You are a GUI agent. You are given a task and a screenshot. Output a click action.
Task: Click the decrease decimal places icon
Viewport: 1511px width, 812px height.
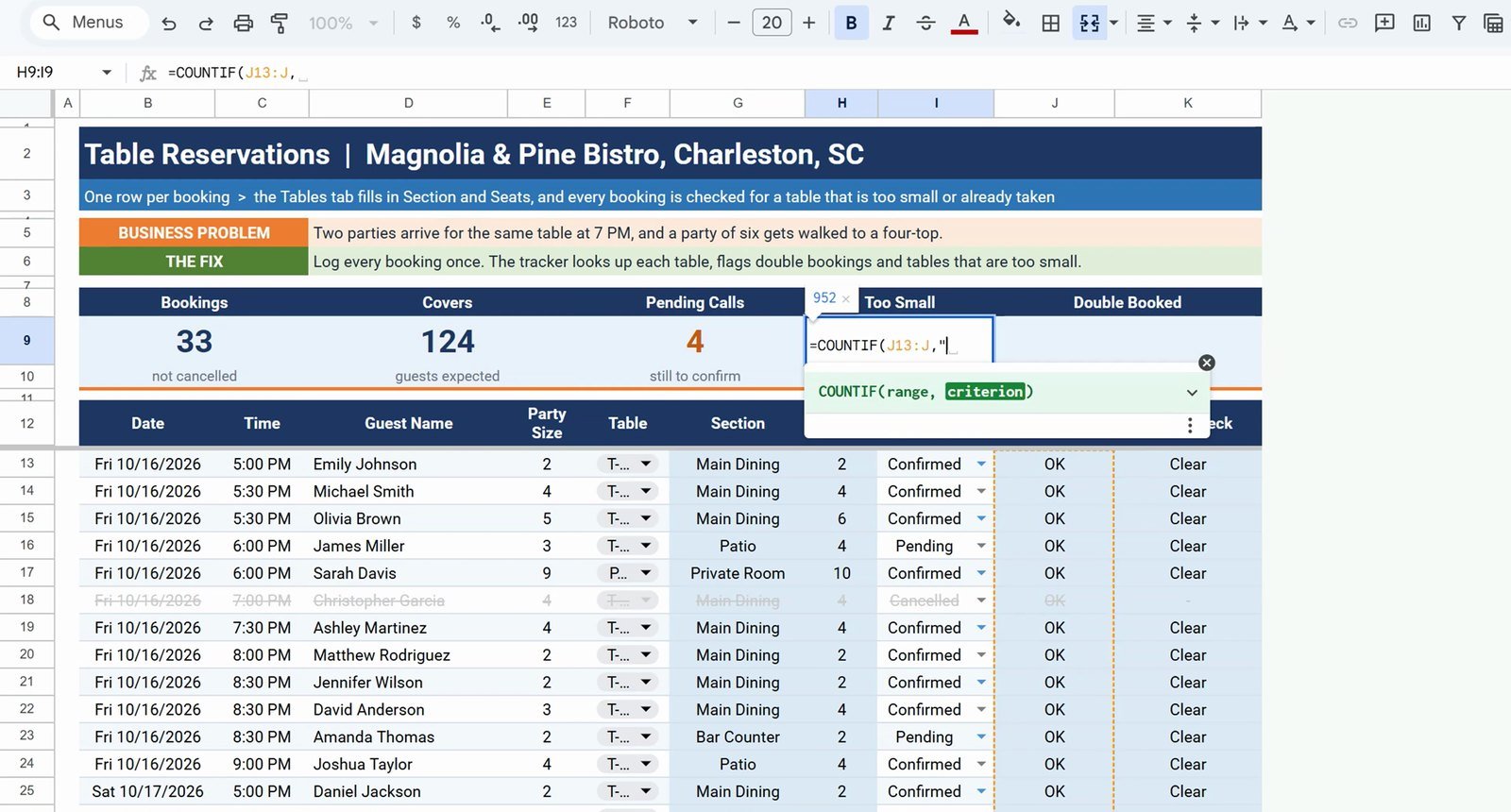[x=490, y=23]
